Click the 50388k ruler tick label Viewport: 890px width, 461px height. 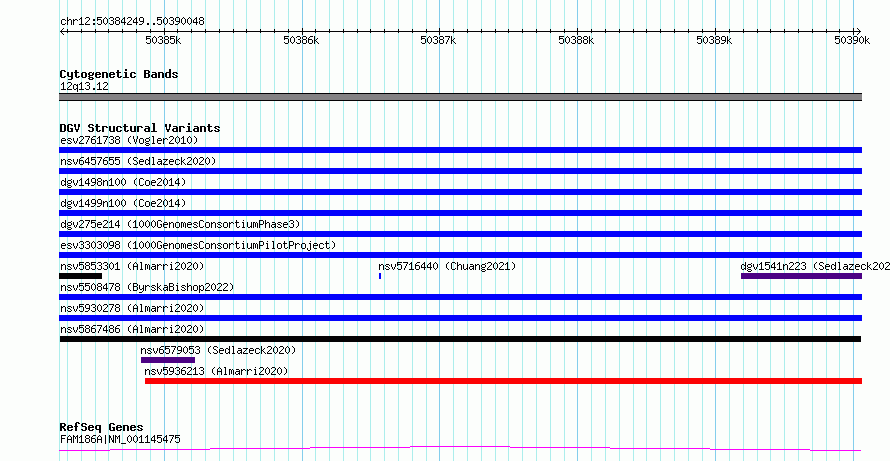[x=578, y=40]
